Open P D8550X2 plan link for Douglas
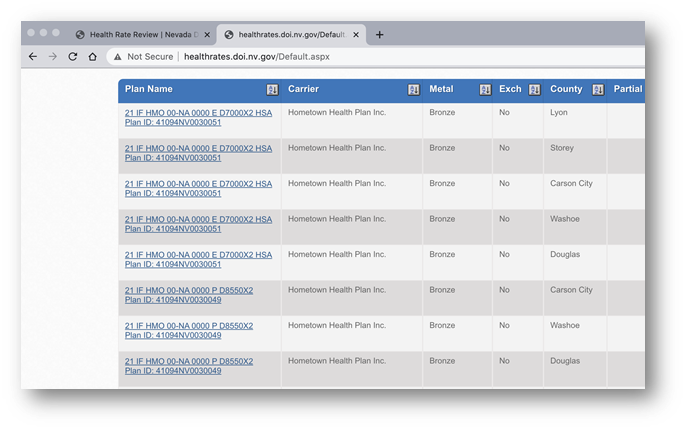 pyautogui.click(x=189, y=366)
